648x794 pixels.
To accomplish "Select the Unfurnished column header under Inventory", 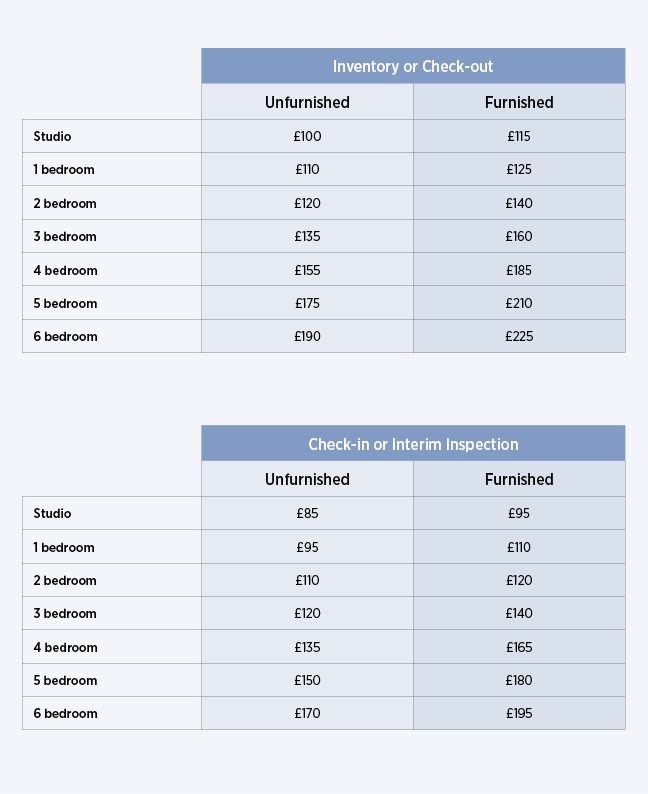I will click(x=307, y=102).
